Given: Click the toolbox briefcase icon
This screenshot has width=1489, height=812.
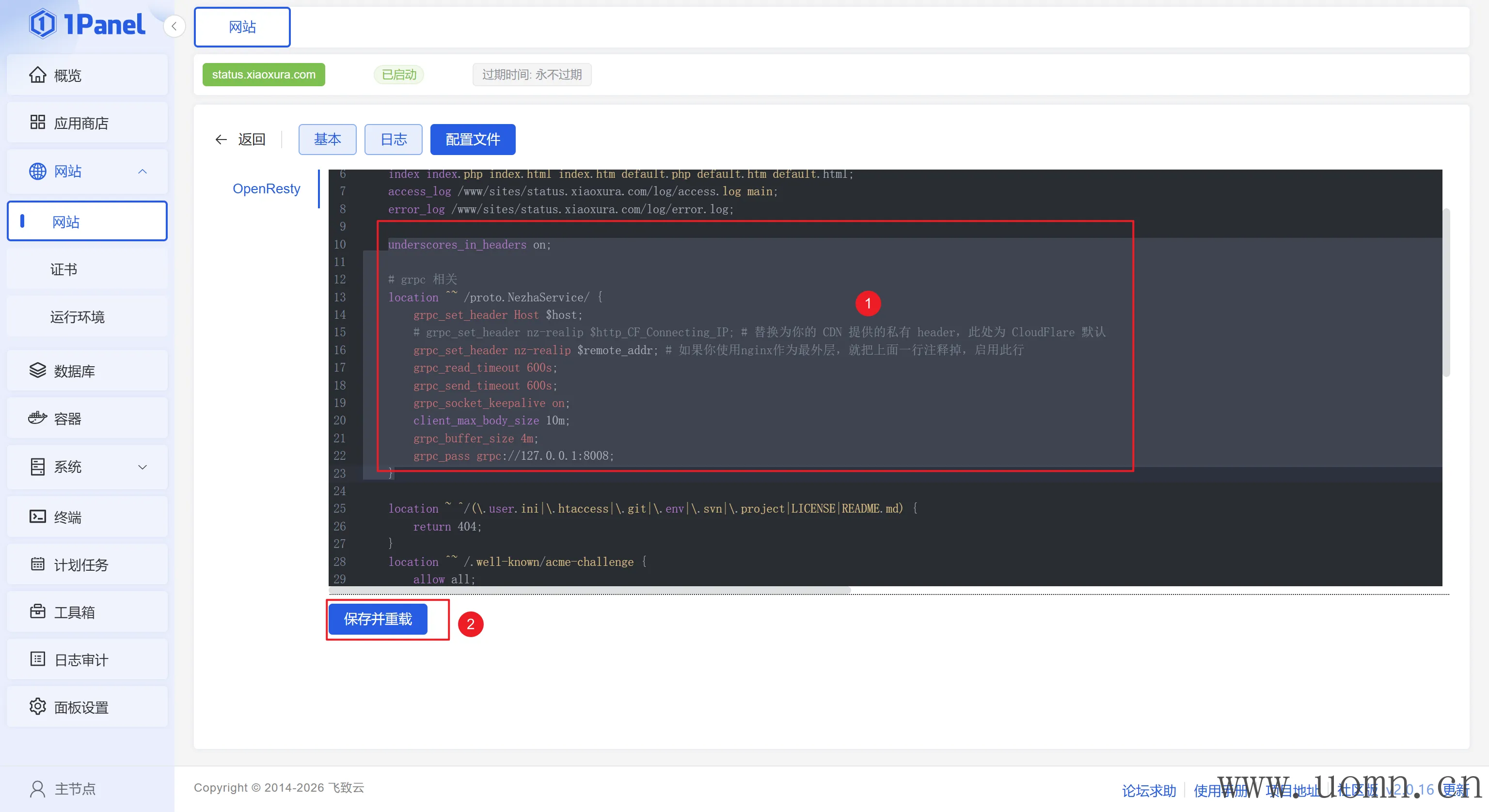Looking at the screenshot, I should (x=38, y=611).
